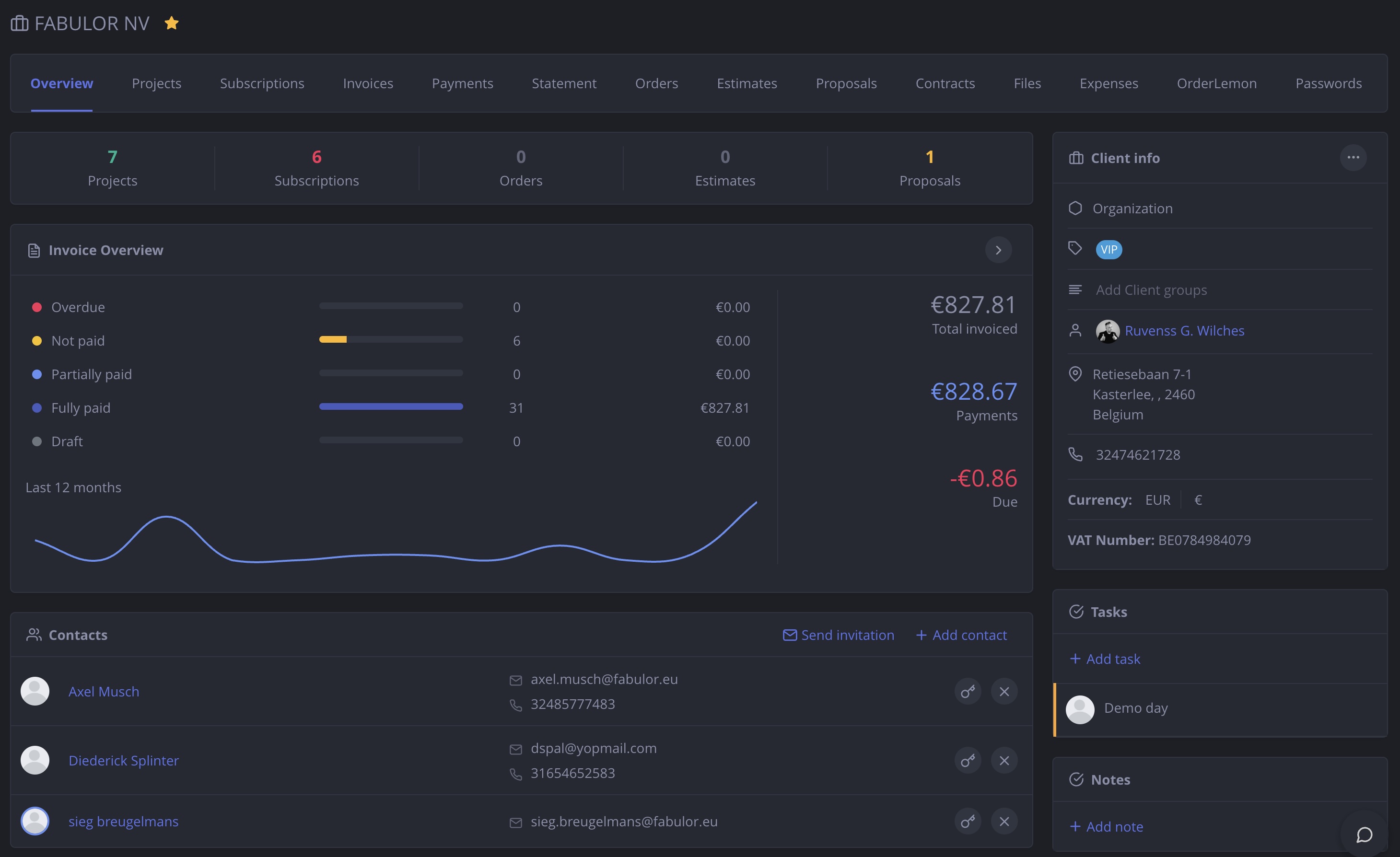Viewport: 1400px width, 857px height.
Task: Click the briefcase icon beside FABULOR NV
Action: click(x=19, y=23)
